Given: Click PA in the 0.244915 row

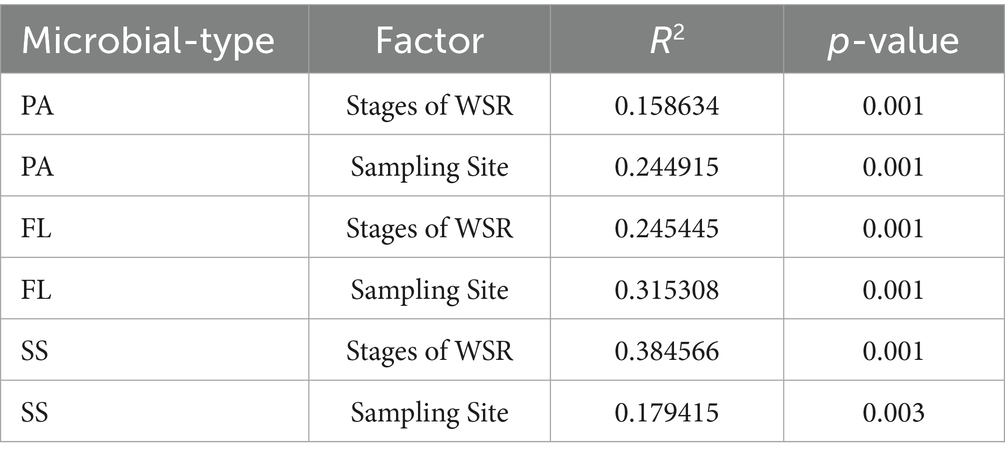Looking at the screenshot, I should pyautogui.click(x=37, y=167).
